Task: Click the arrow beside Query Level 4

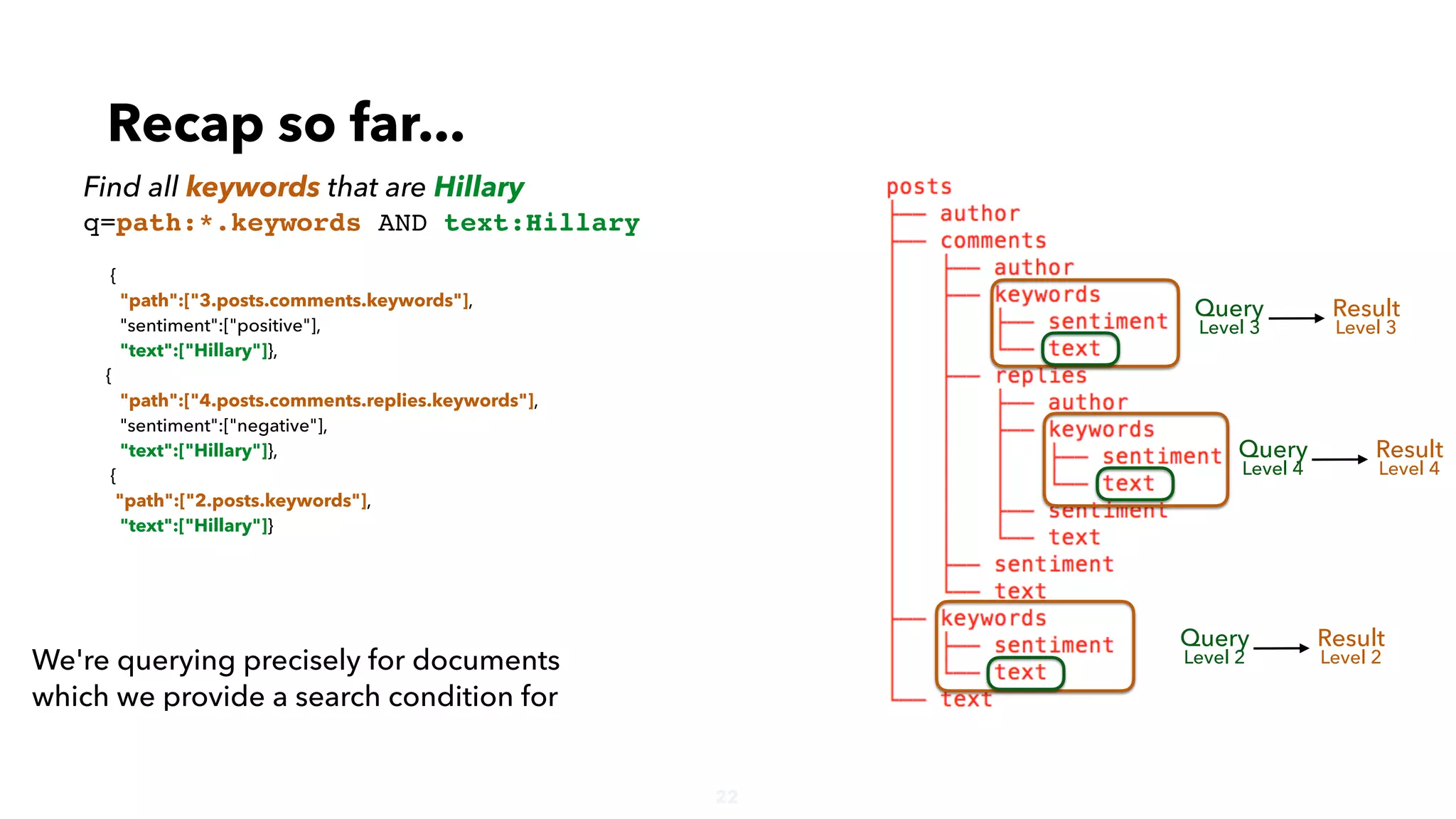Action: (1339, 460)
